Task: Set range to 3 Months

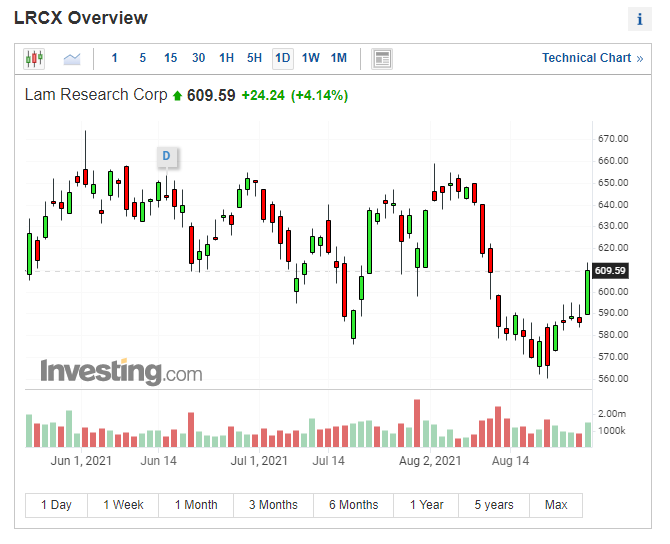Action: tap(273, 505)
